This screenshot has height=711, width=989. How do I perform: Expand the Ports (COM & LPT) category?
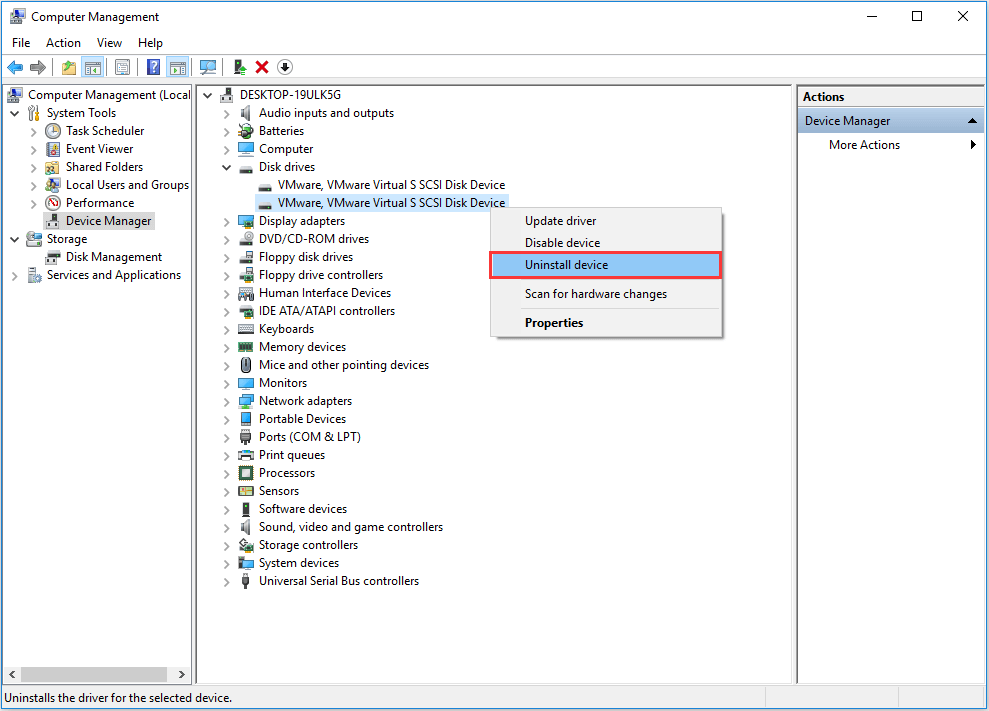(226, 437)
